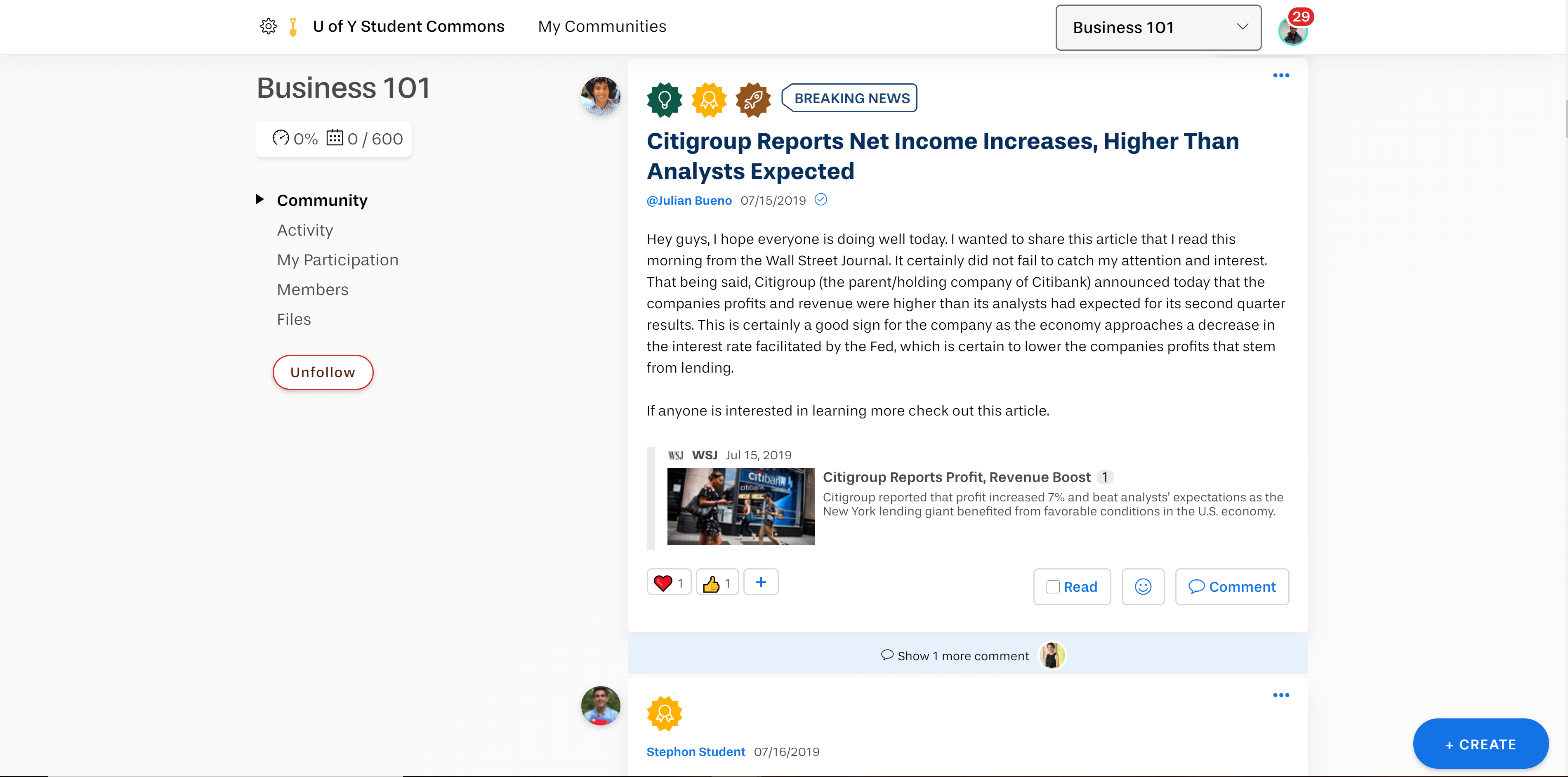This screenshot has height=777, width=1568.
Task: Unfollow the Business 101 community
Action: click(x=323, y=371)
